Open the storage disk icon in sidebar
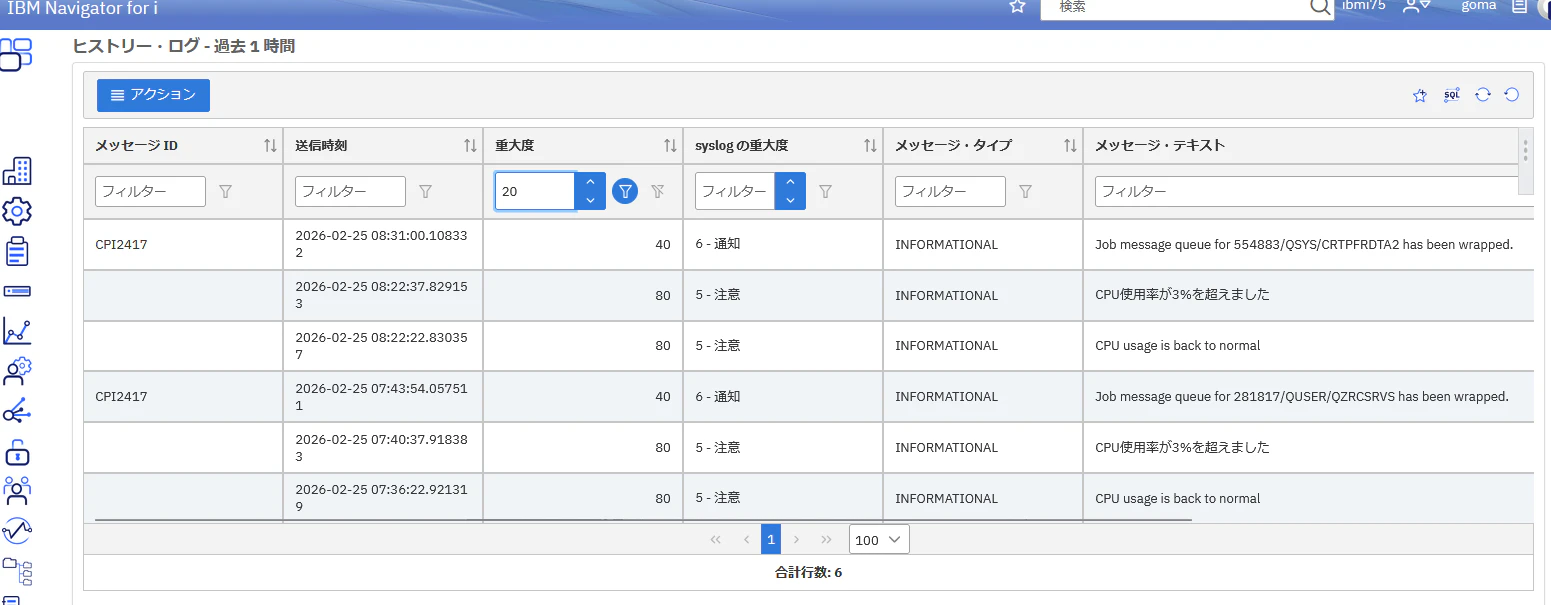The height and width of the screenshot is (605, 1551). 17,291
